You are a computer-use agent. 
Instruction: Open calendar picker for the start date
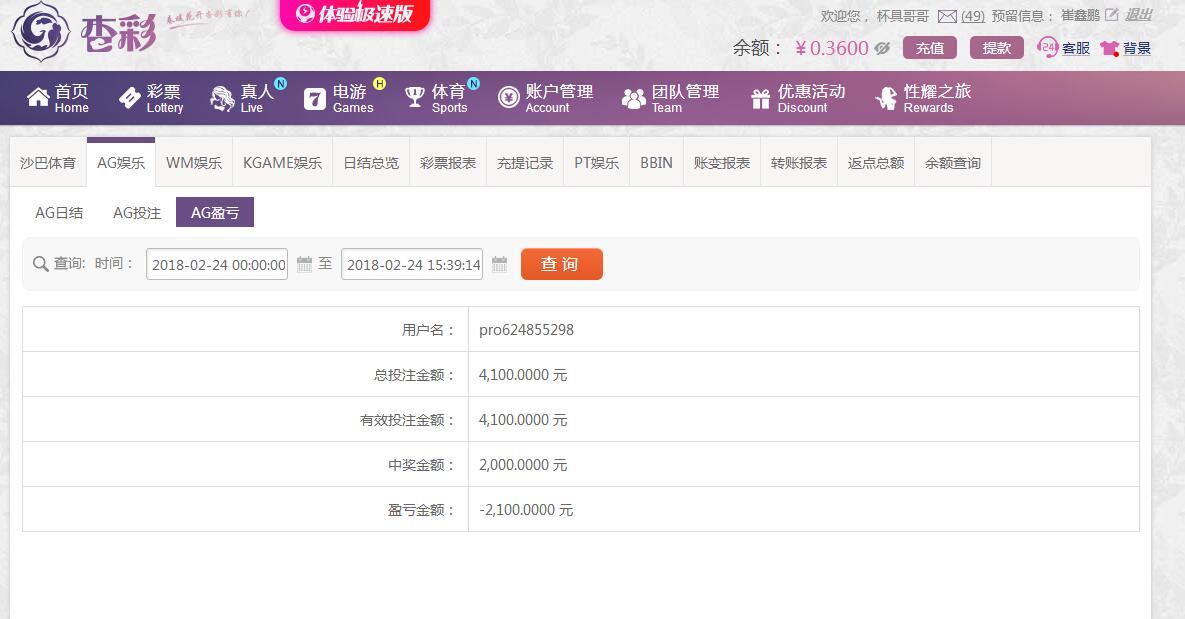click(305, 265)
